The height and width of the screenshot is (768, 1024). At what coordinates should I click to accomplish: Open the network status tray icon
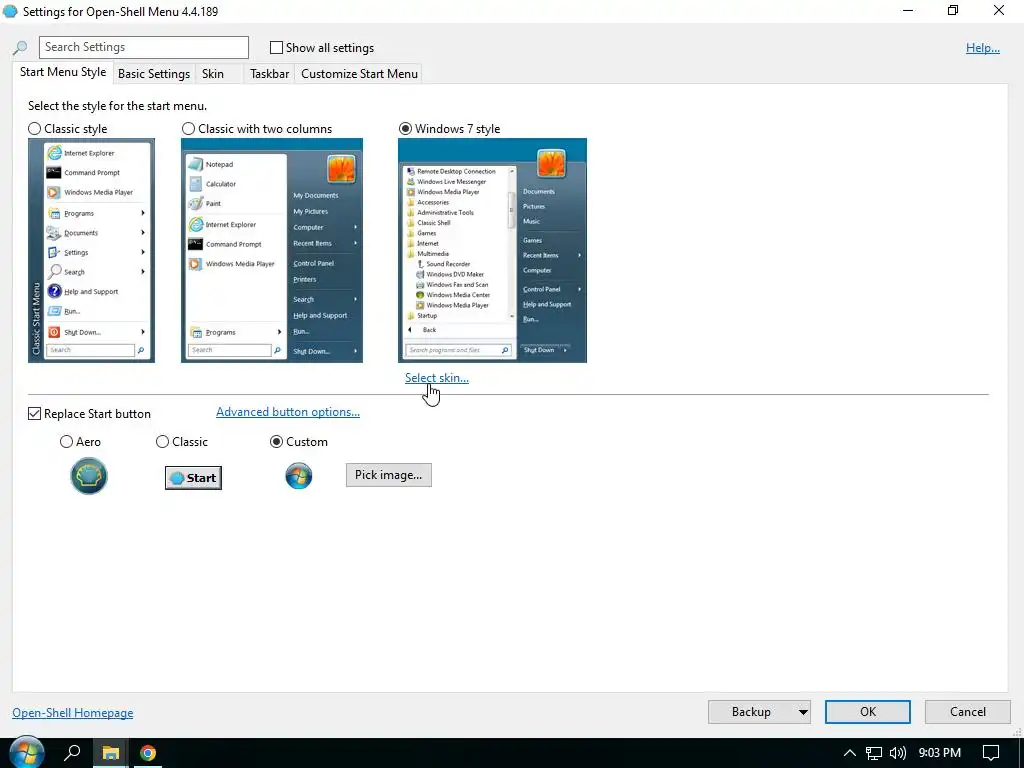pyautogui.click(x=874, y=753)
